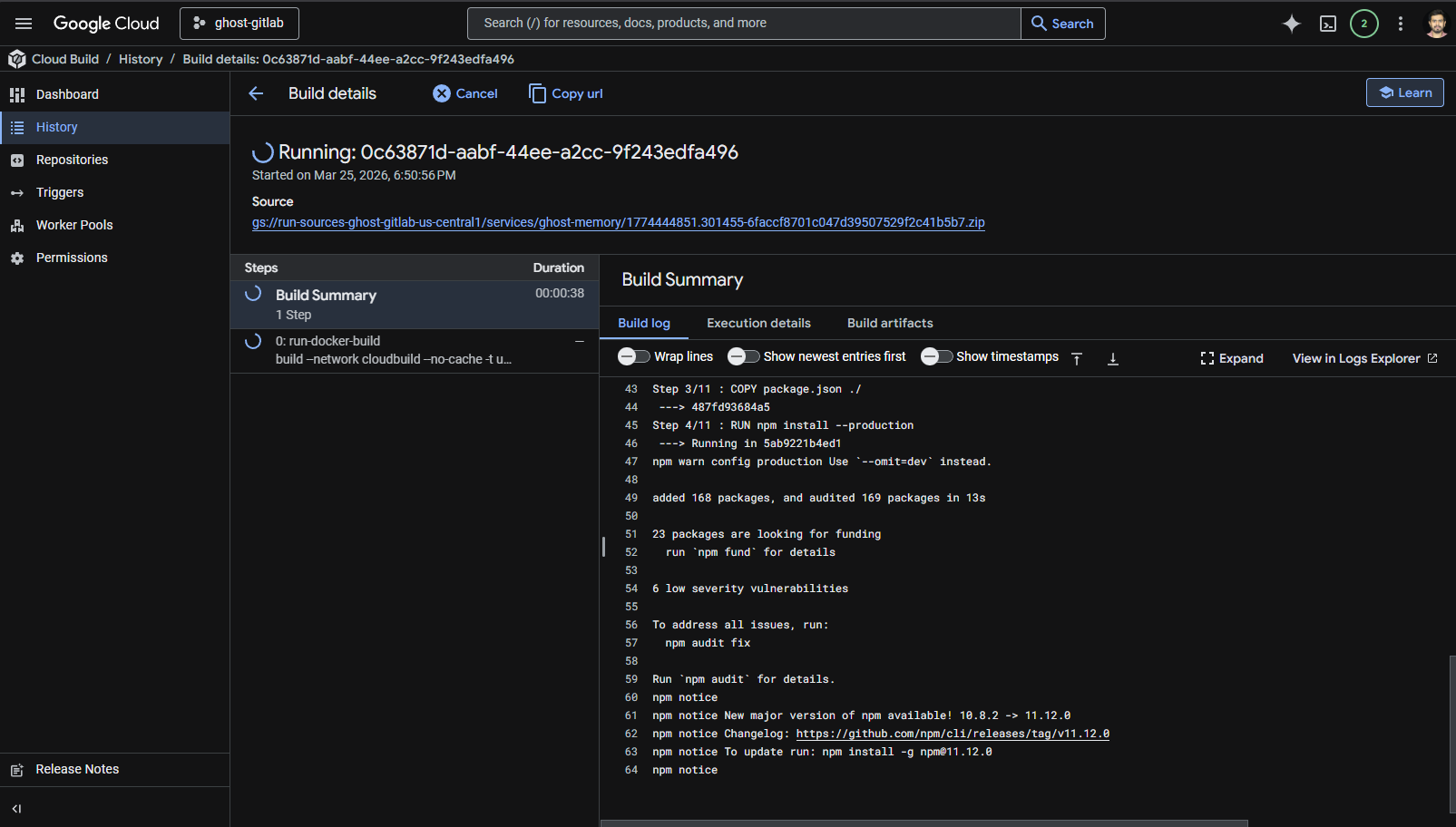Click the Worker Pools icon
1456x827 pixels.
coord(17,225)
